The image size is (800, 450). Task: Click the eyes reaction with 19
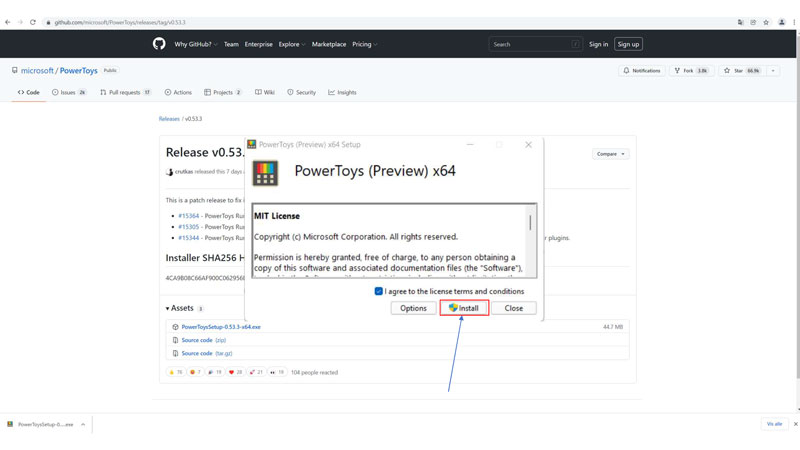tap(277, 372)
